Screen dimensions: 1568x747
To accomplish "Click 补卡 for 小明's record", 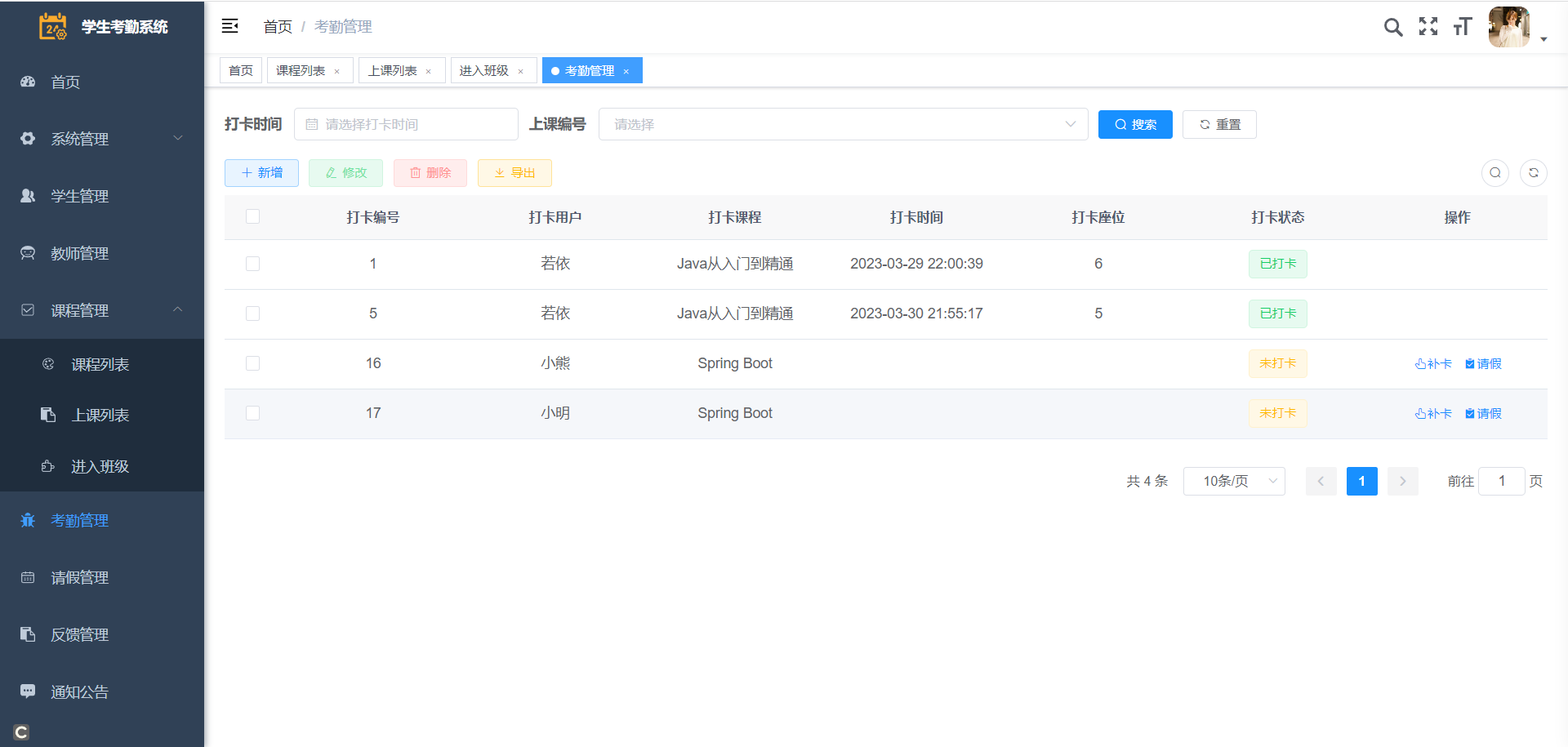I will [1433, 413].
